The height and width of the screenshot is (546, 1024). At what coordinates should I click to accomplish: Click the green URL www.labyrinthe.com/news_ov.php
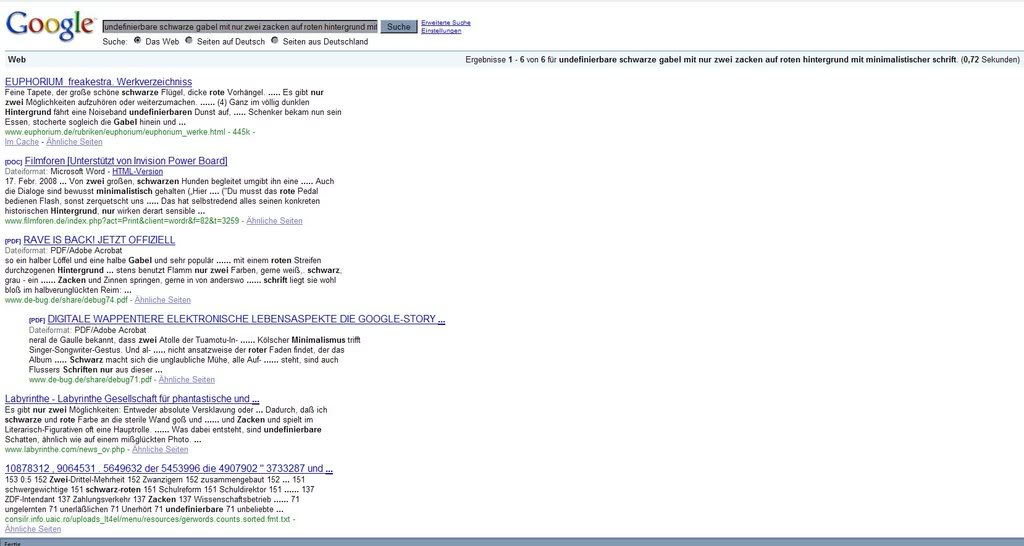click(x=65, y=449)
